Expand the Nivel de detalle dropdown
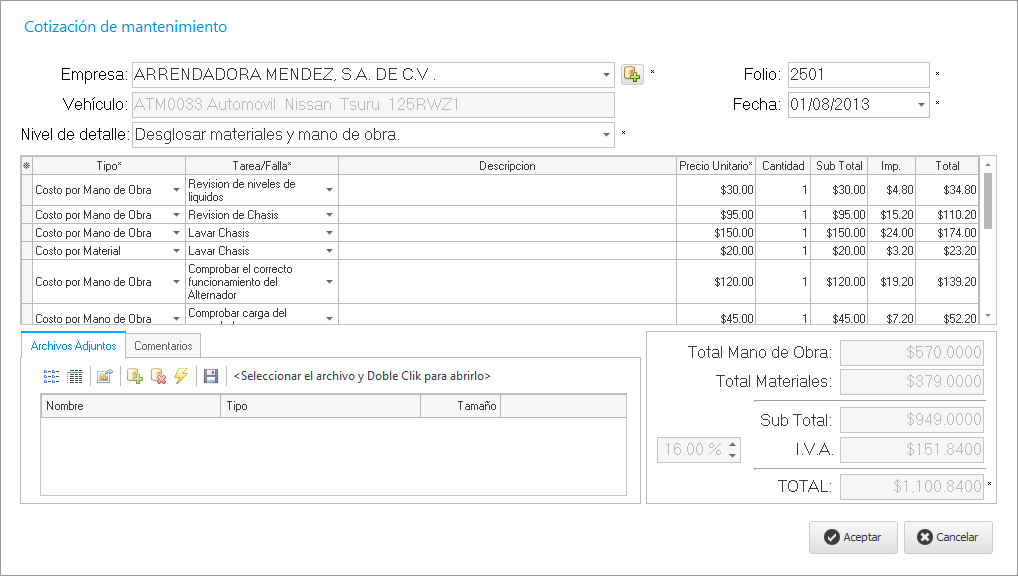The width and height of the screenshot is (1018, 576). click(606, 135)
